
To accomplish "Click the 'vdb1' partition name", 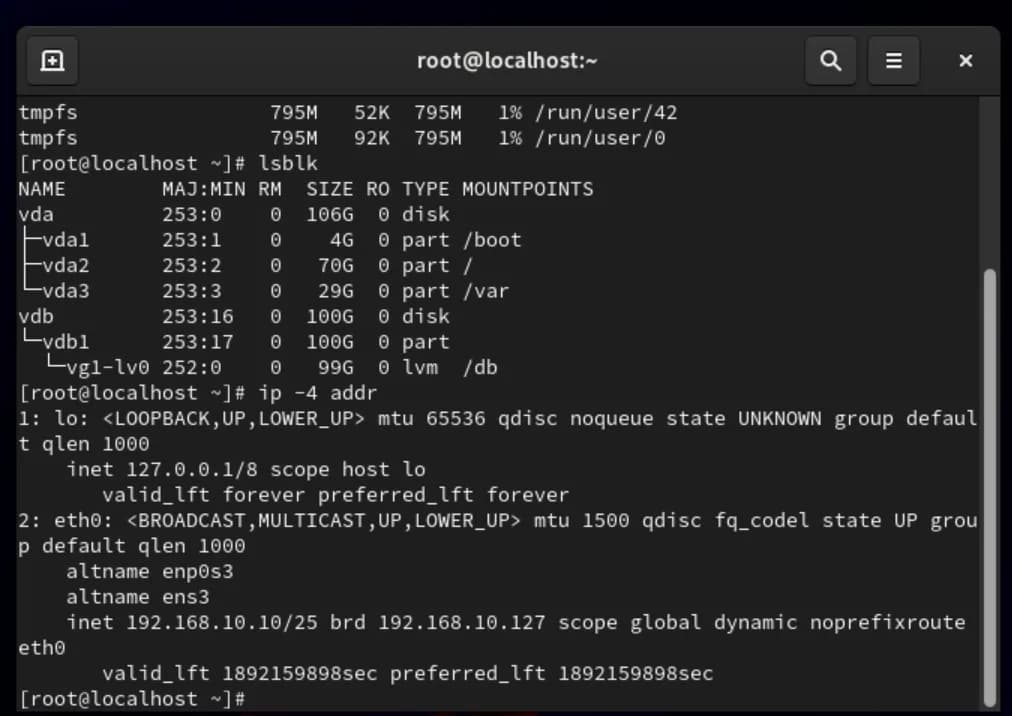I will 66,342.
